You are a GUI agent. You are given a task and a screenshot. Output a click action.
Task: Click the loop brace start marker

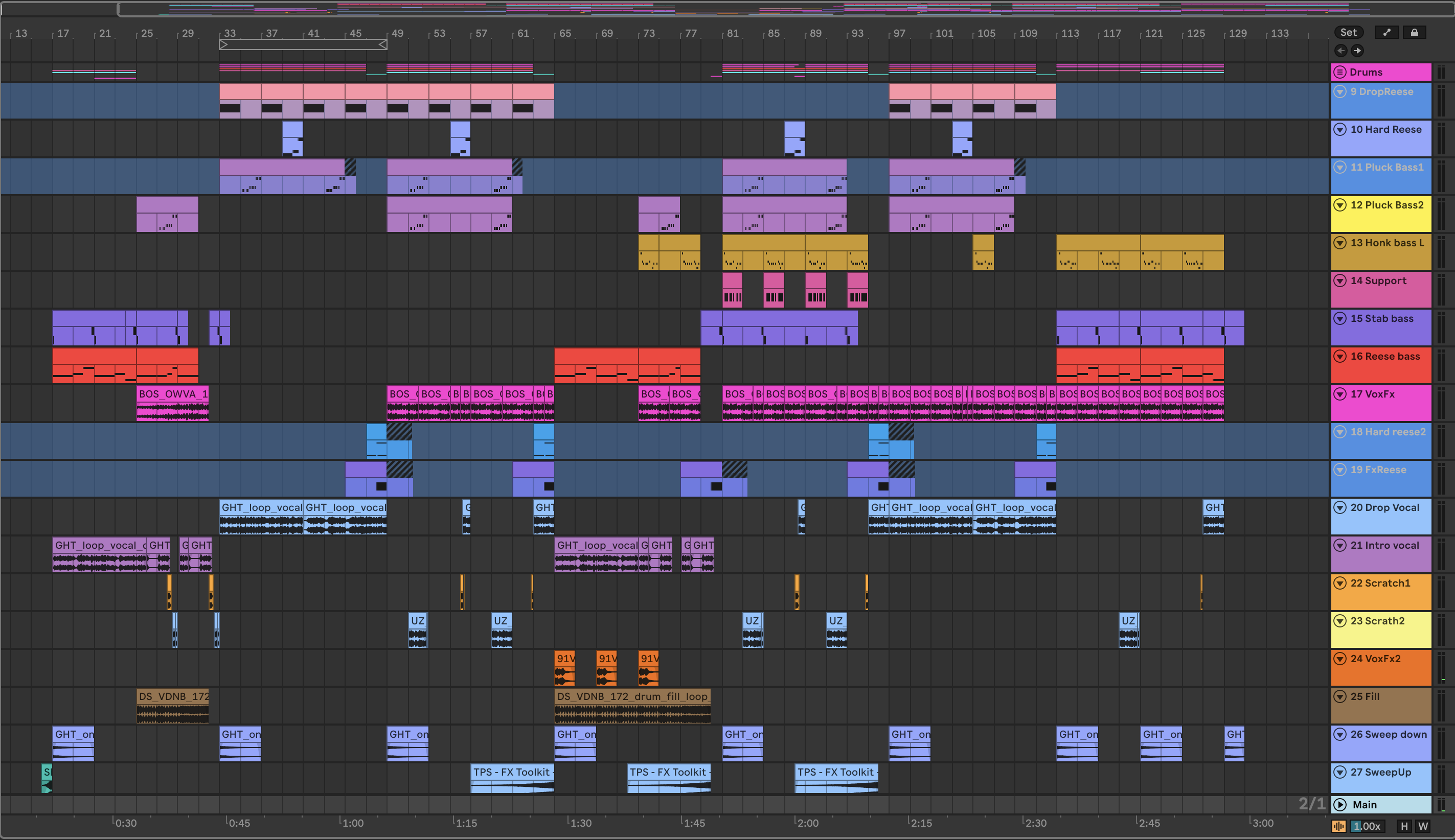coord(223,44)
